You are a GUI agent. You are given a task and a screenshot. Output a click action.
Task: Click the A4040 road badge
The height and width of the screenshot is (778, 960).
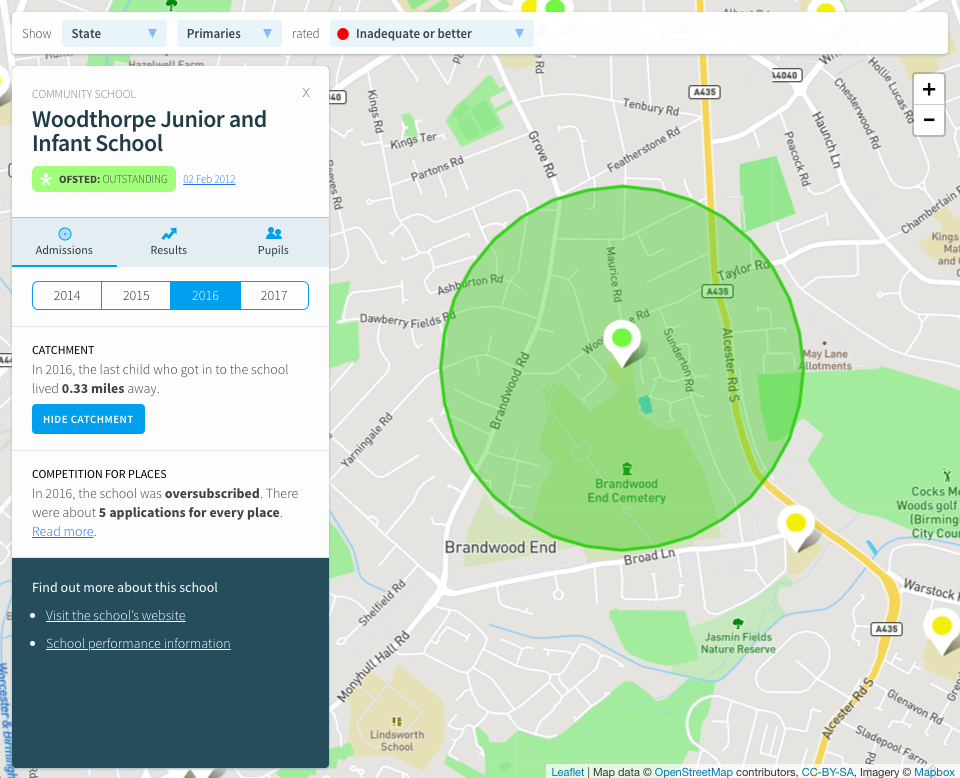(785, 75)
